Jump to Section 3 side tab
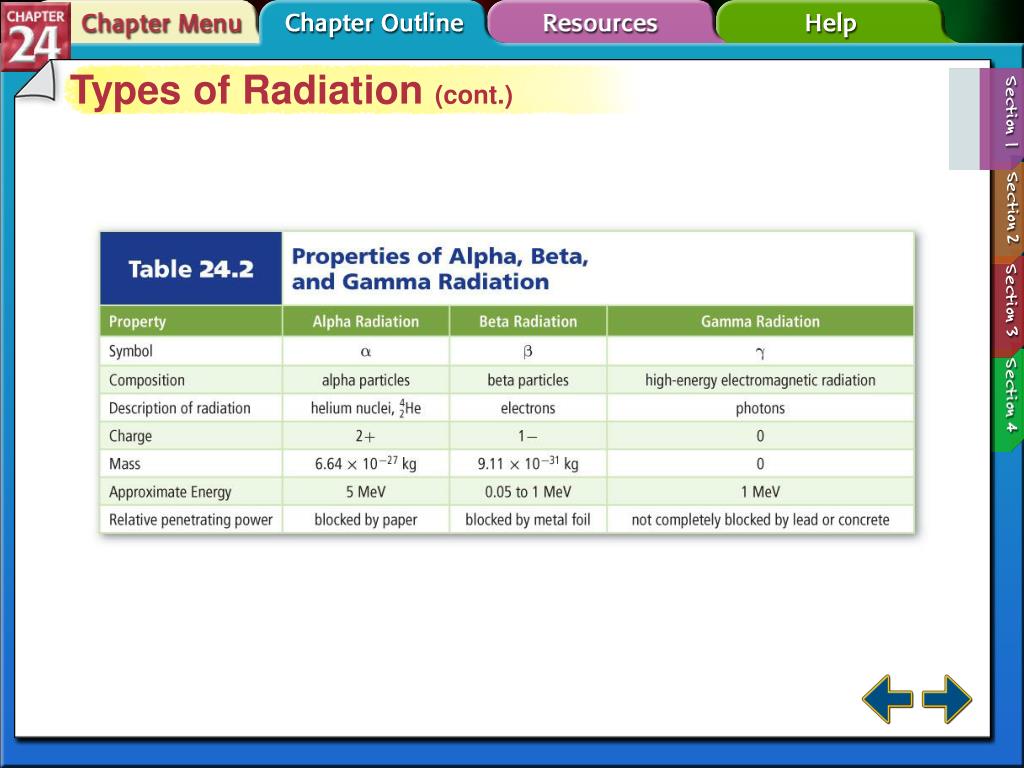 [x=1010, y=301]
